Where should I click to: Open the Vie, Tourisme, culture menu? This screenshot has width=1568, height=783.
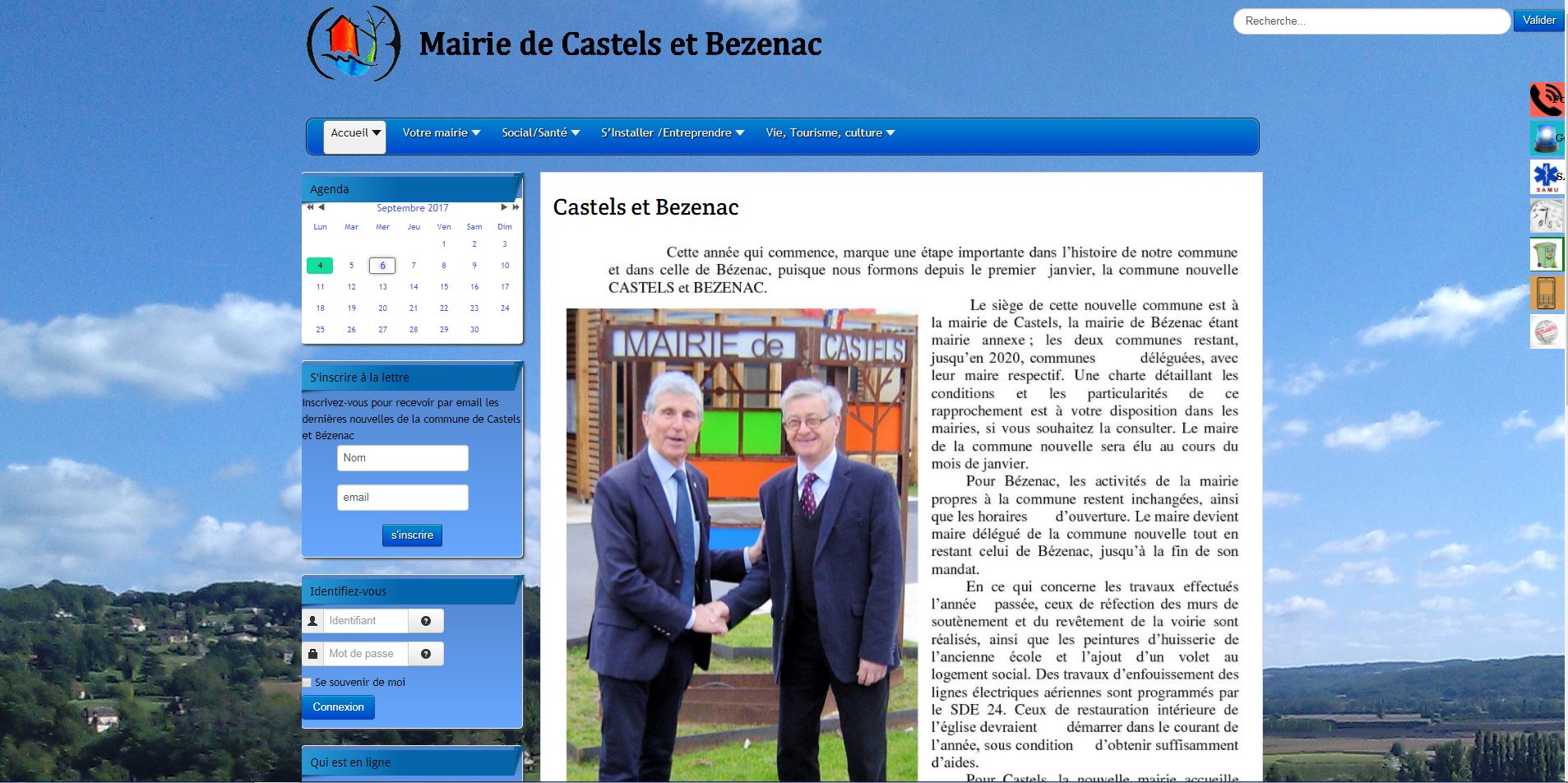click(x=830, y=133)
